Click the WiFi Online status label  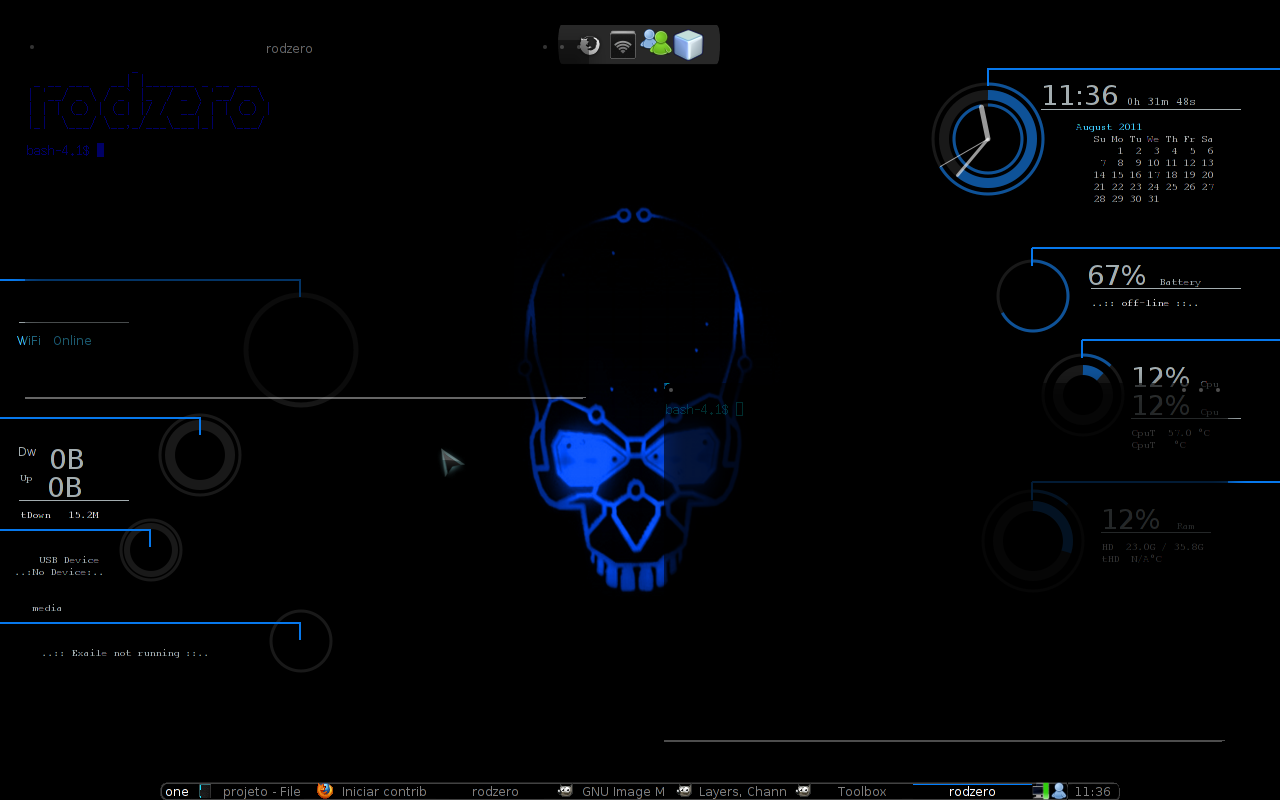click(x=54, y=341)
